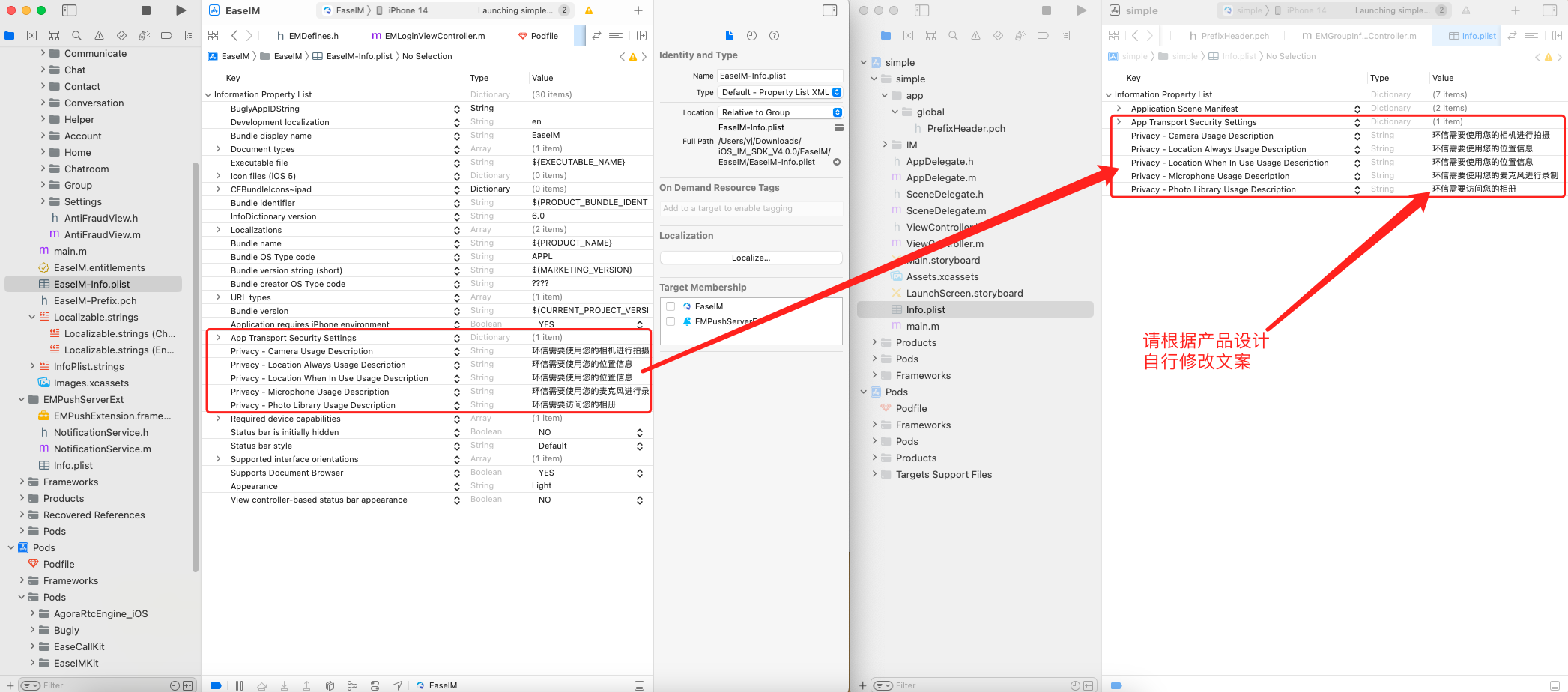
Task: Run the simple project with play button
Action: (x=1081, y=10)
